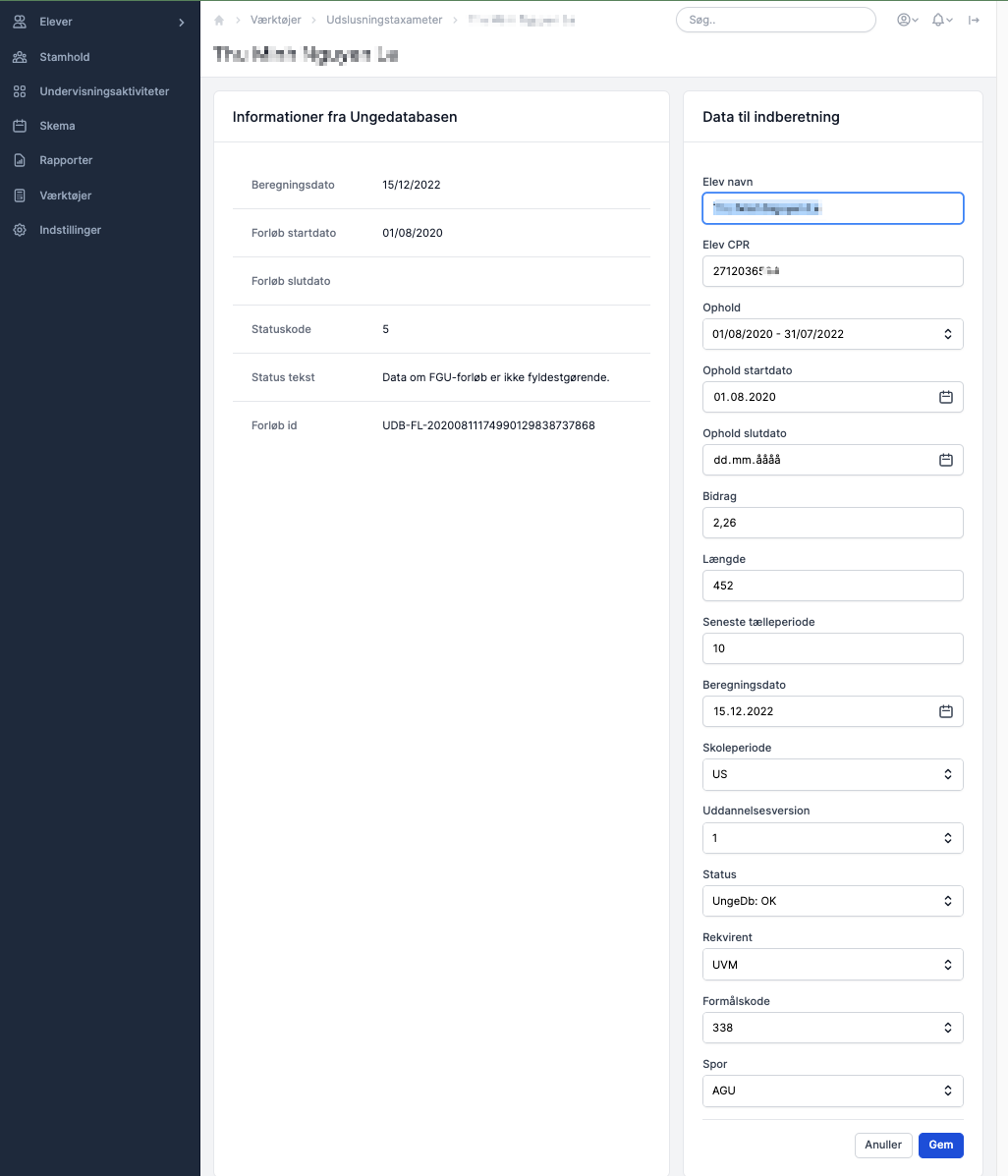Open calendar picker for Ophold startdato

[946, 398]
